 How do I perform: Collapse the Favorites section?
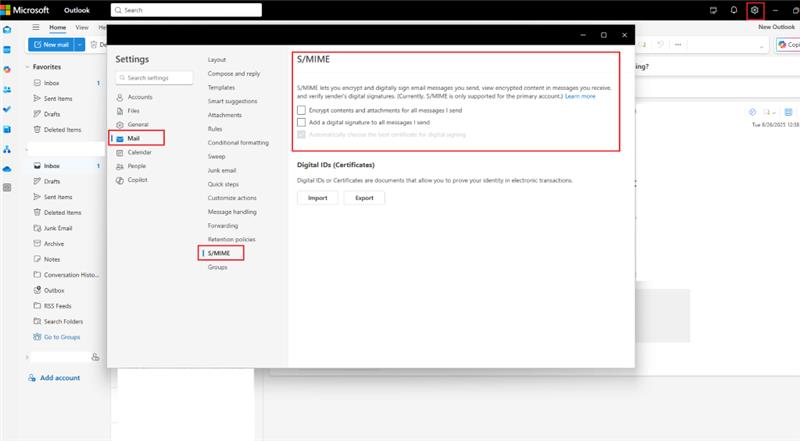click(x=27, y=67)
